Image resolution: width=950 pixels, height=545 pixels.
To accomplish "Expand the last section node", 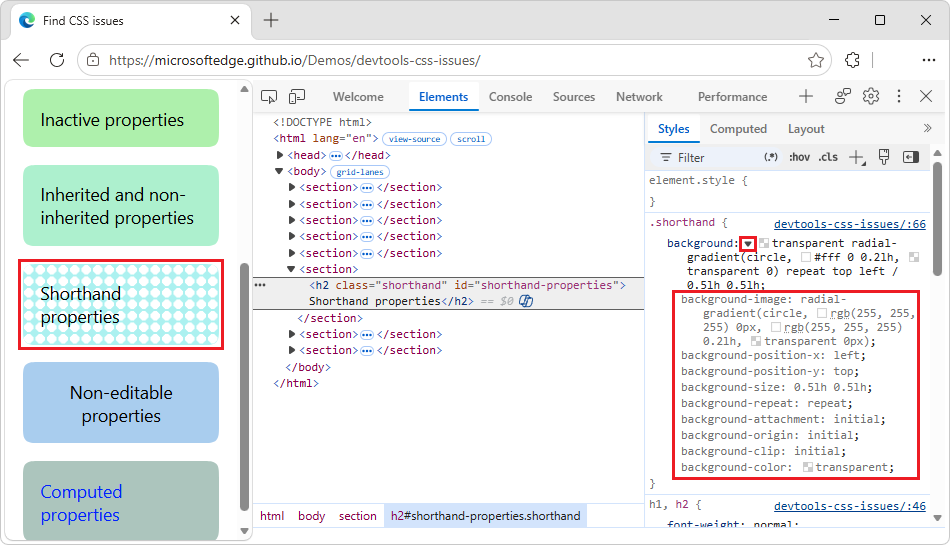I will (292, 350).
